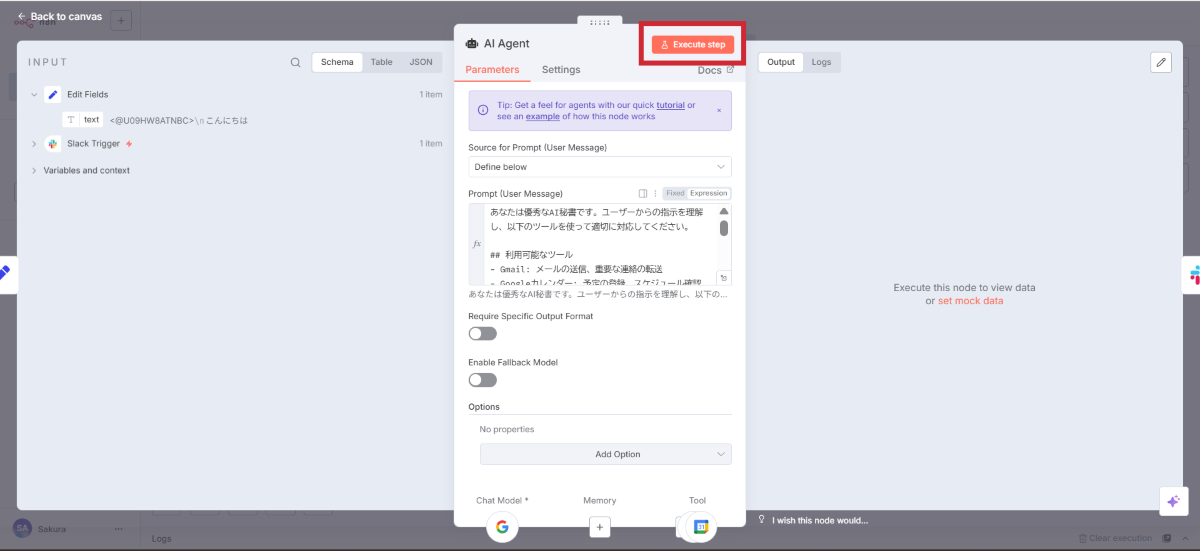Click the prompt panel layout icon
Image resolution: width=1200 pixels, height=551 pixels.
tap(643, 194)
